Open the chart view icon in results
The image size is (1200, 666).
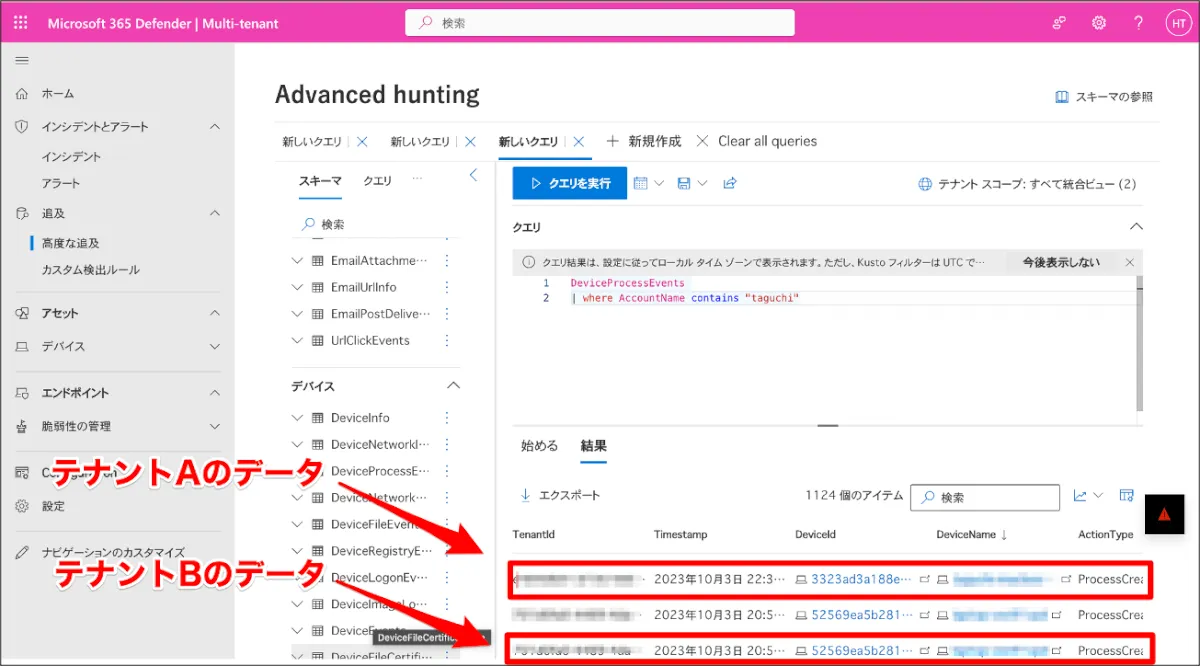(1080, 496)
